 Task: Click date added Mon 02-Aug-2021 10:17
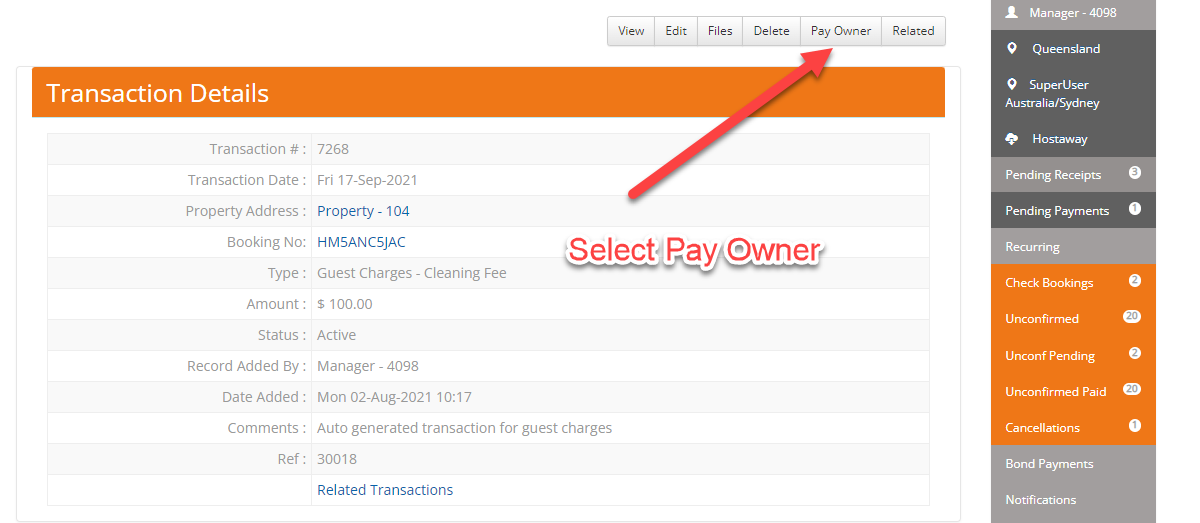tap(394, 397)
